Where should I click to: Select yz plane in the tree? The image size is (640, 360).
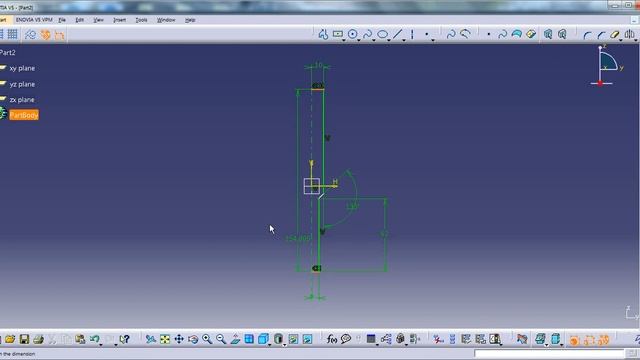point(22,84)
